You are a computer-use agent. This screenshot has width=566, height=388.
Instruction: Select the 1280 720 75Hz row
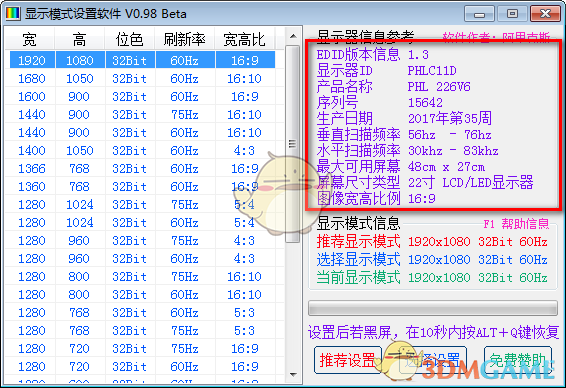click(142, 349)
